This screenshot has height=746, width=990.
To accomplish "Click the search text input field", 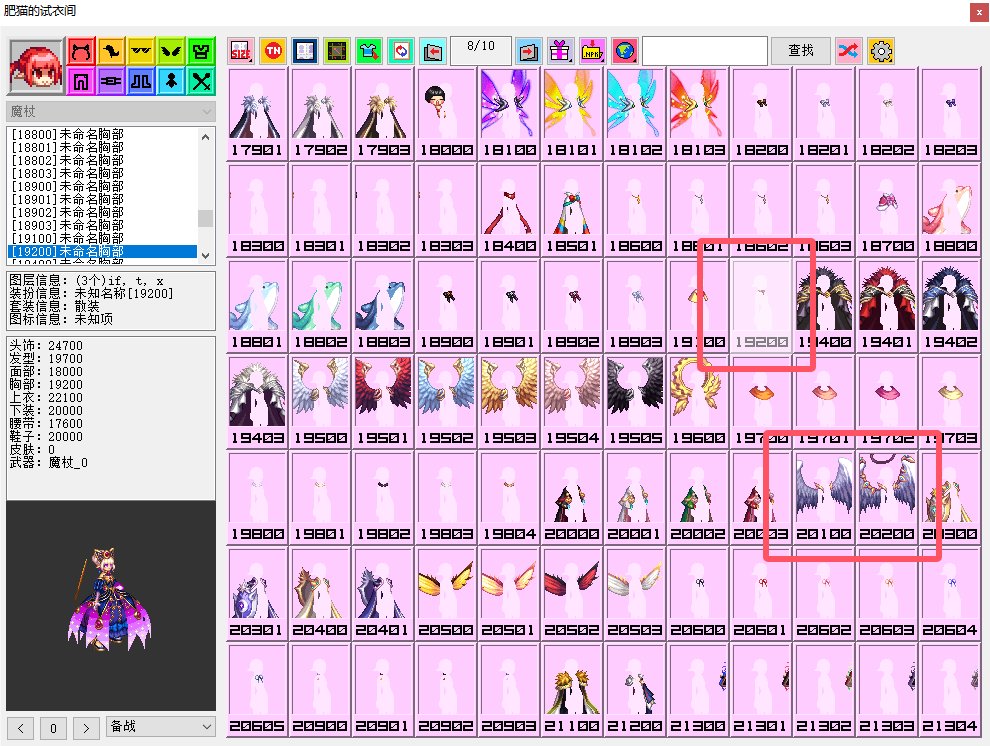I will point(704,50).
